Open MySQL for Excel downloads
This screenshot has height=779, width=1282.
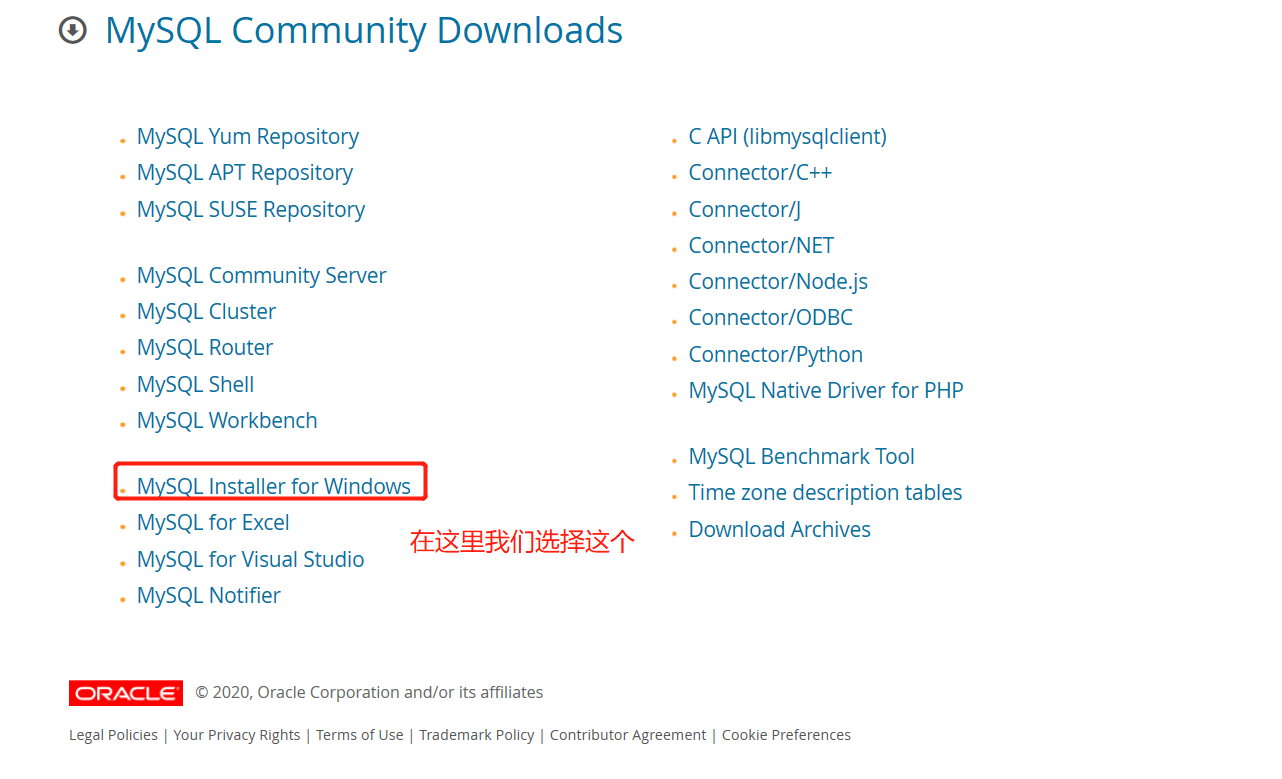(213, 522)
